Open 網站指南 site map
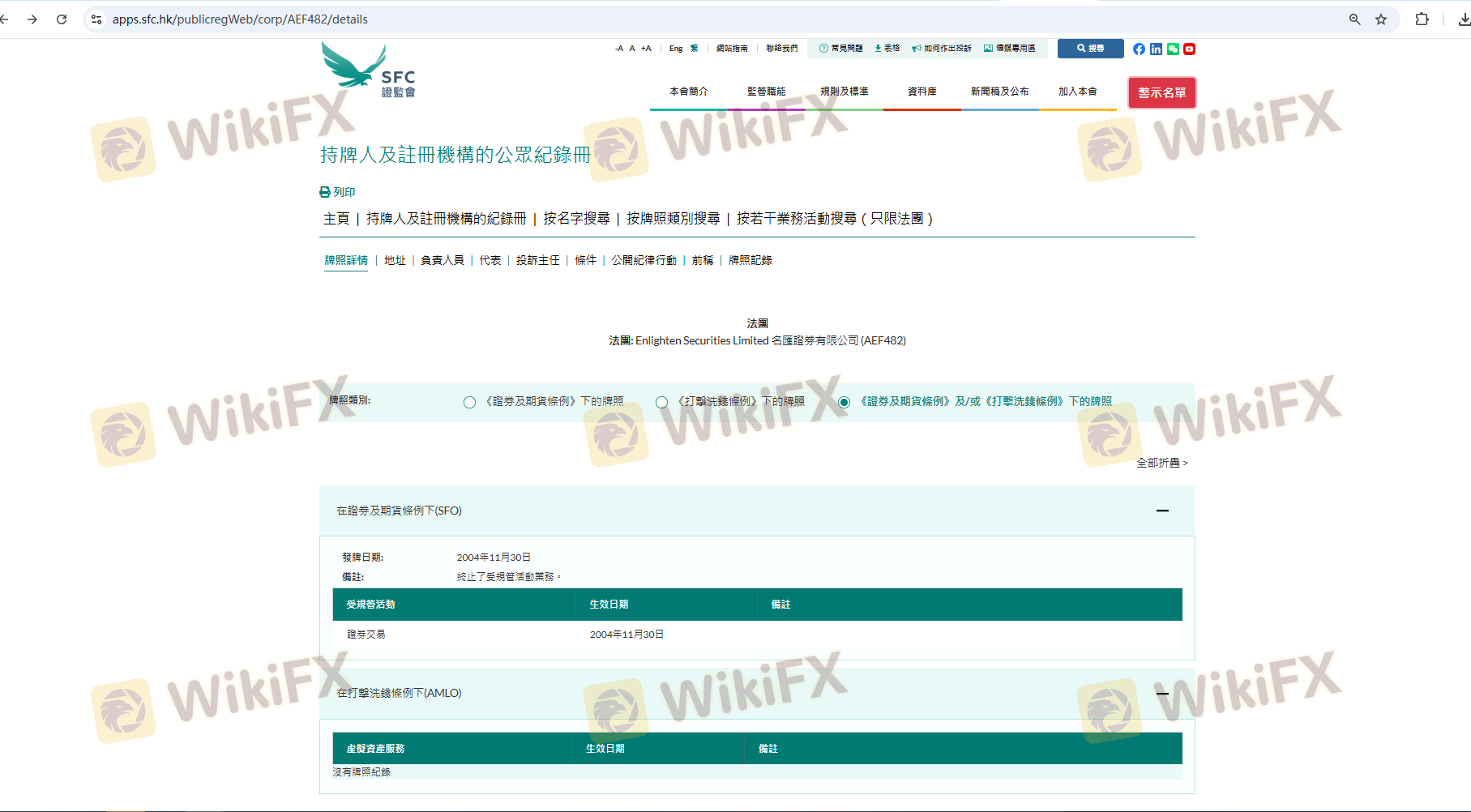The image size is (1471, 812). click(732, 49)
